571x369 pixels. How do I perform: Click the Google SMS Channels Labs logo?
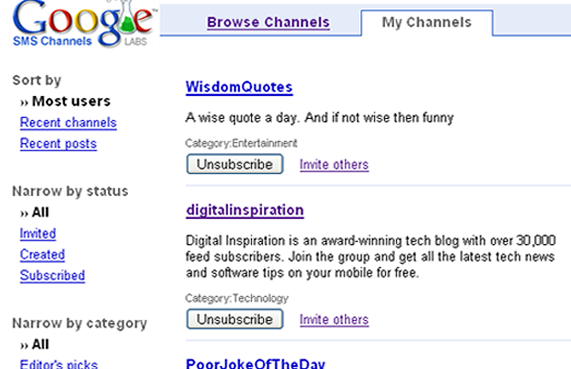84,24
